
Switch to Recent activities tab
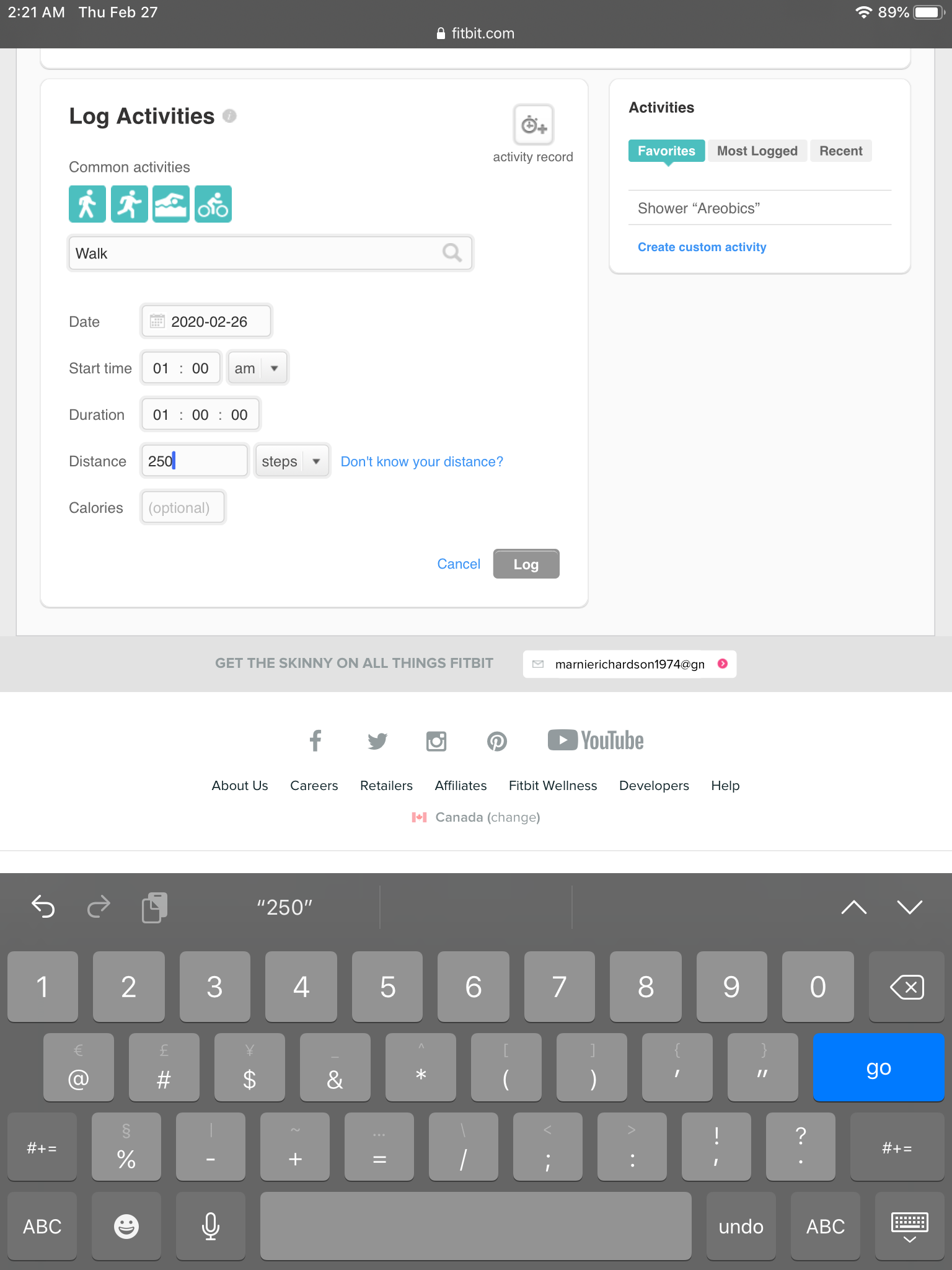coord(840,151)
